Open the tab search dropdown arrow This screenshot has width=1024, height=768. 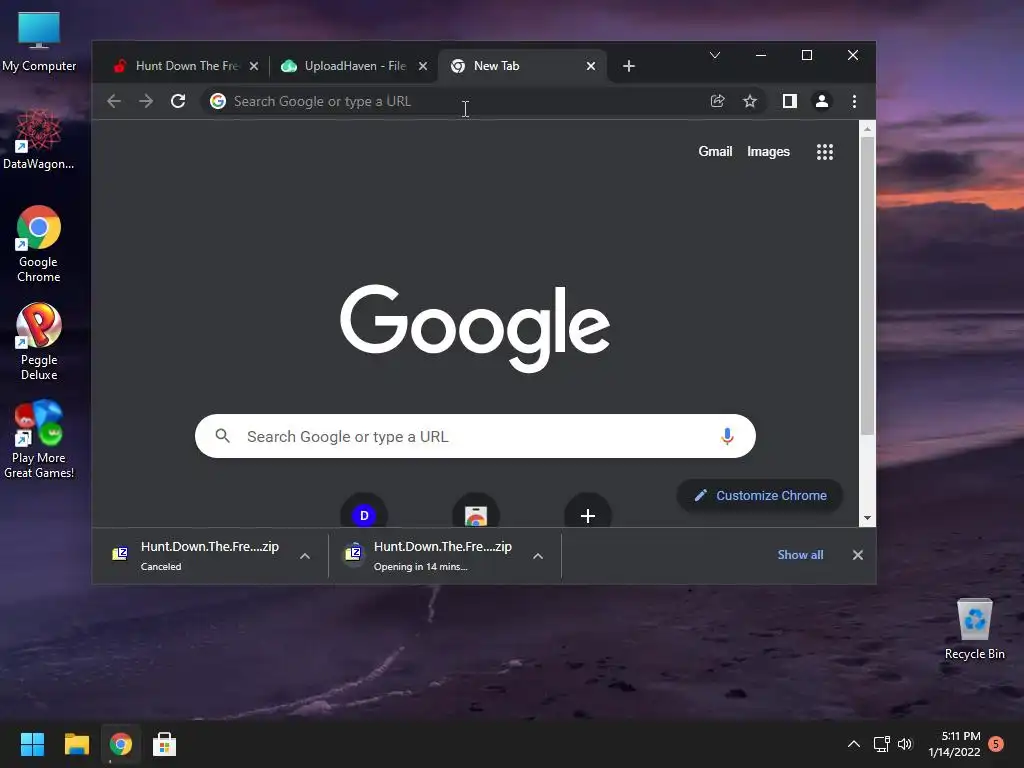715,56
